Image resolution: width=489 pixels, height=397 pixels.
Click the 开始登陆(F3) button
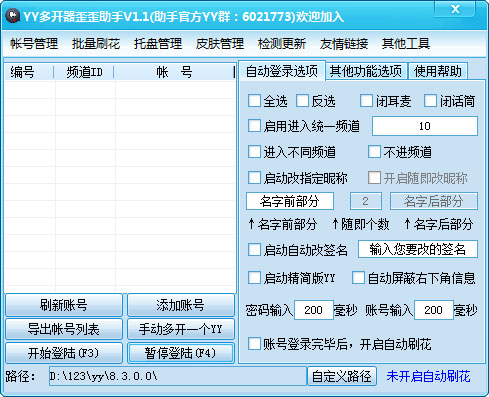pyautogui.click(x=64, y=353)
